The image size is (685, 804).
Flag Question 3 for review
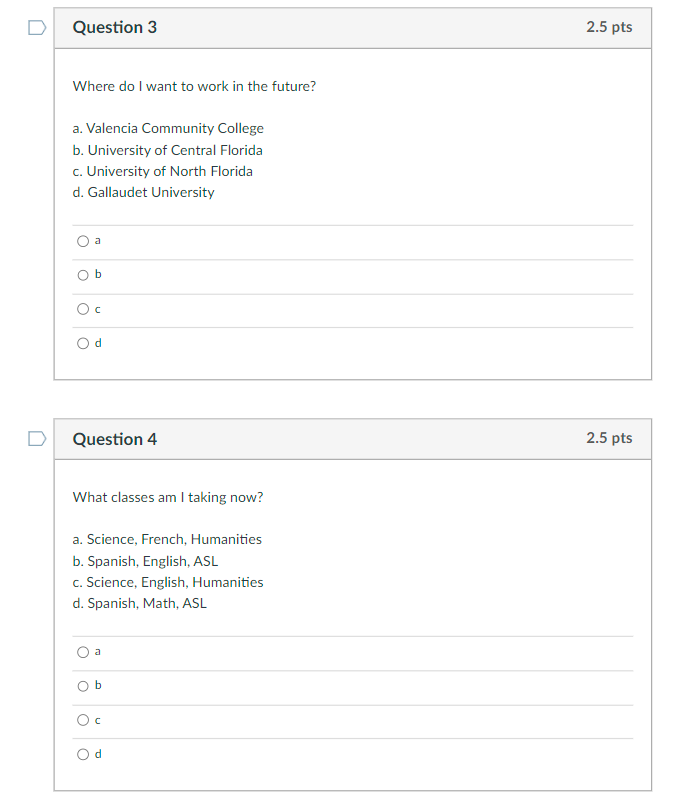point(36,28)
